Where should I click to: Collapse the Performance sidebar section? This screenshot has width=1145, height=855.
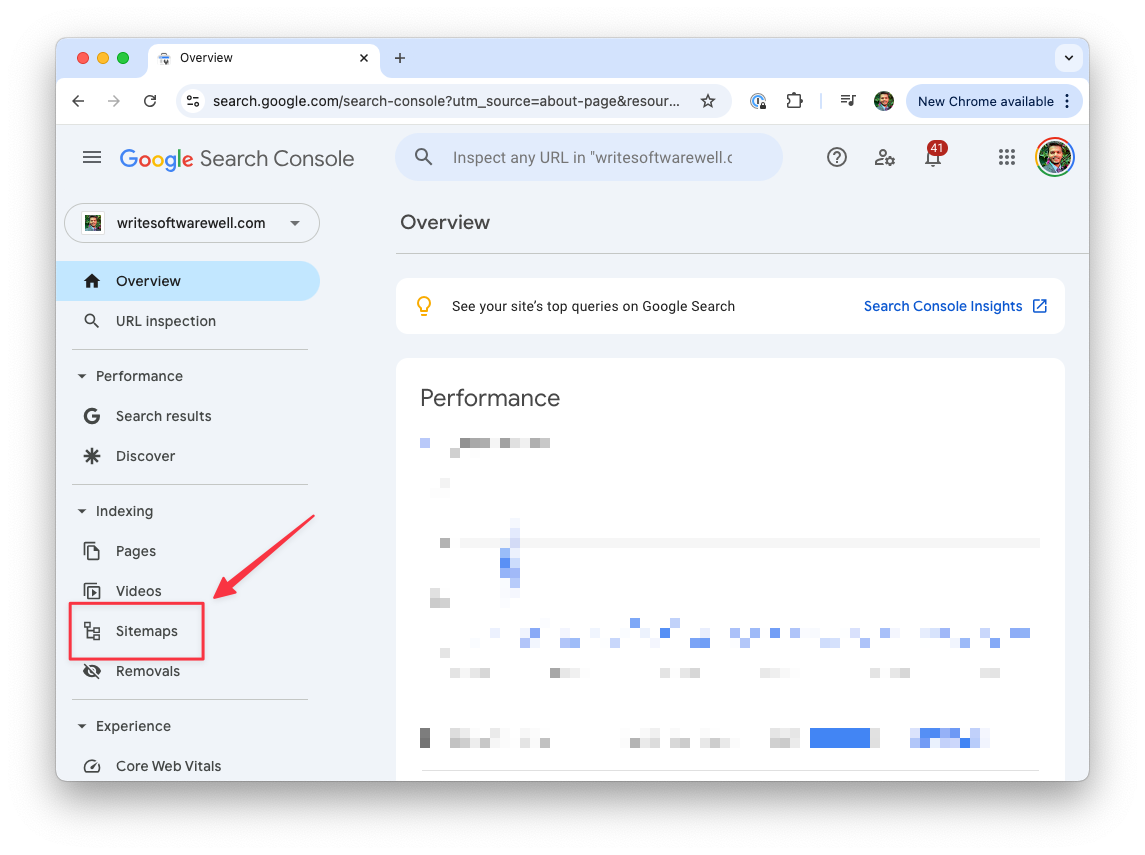coord(82,376)
